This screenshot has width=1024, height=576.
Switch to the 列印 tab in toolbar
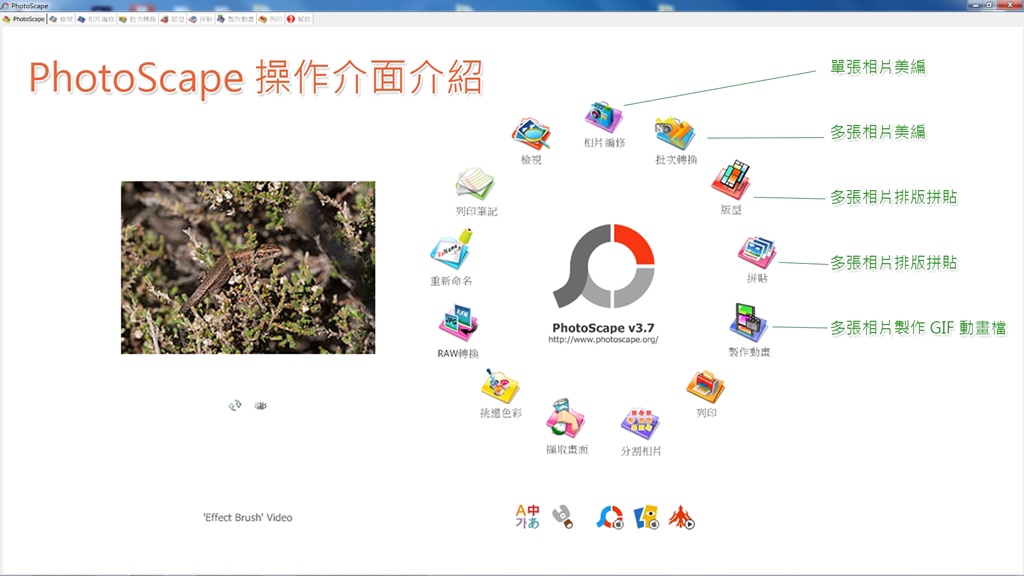coord(270,19)
